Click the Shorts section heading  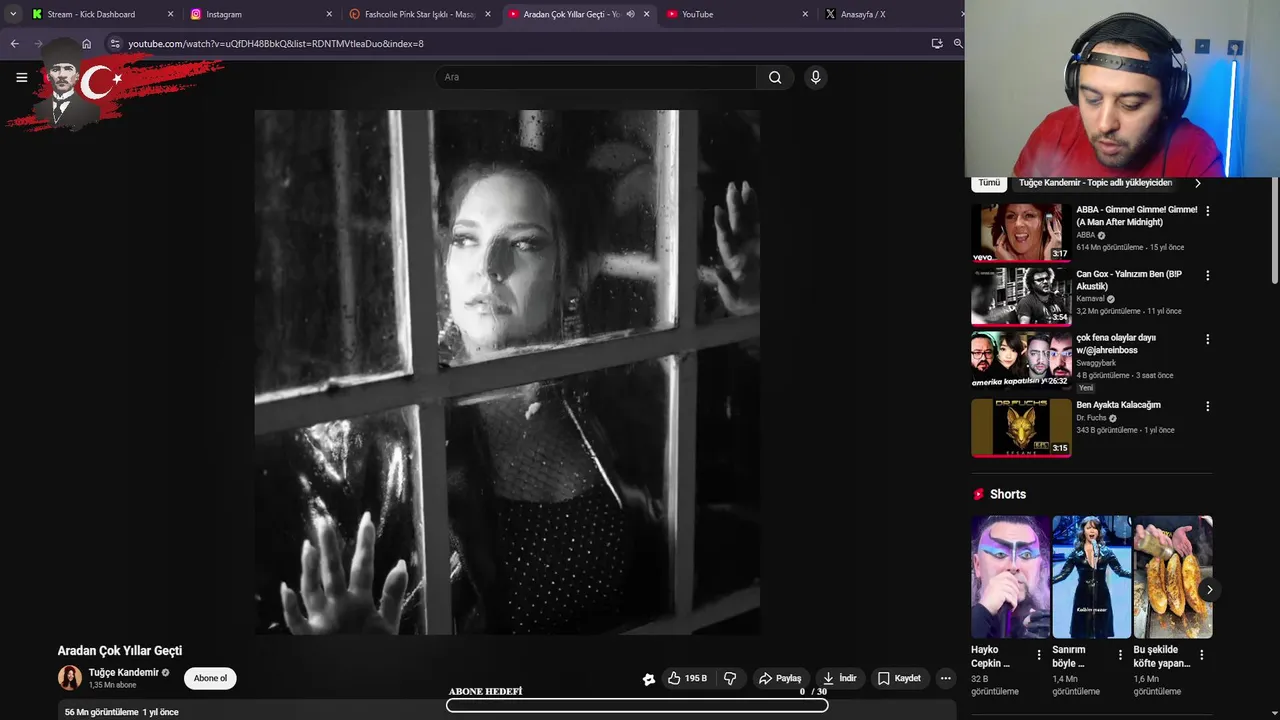pyautogui.click(x=1008, y=494)
